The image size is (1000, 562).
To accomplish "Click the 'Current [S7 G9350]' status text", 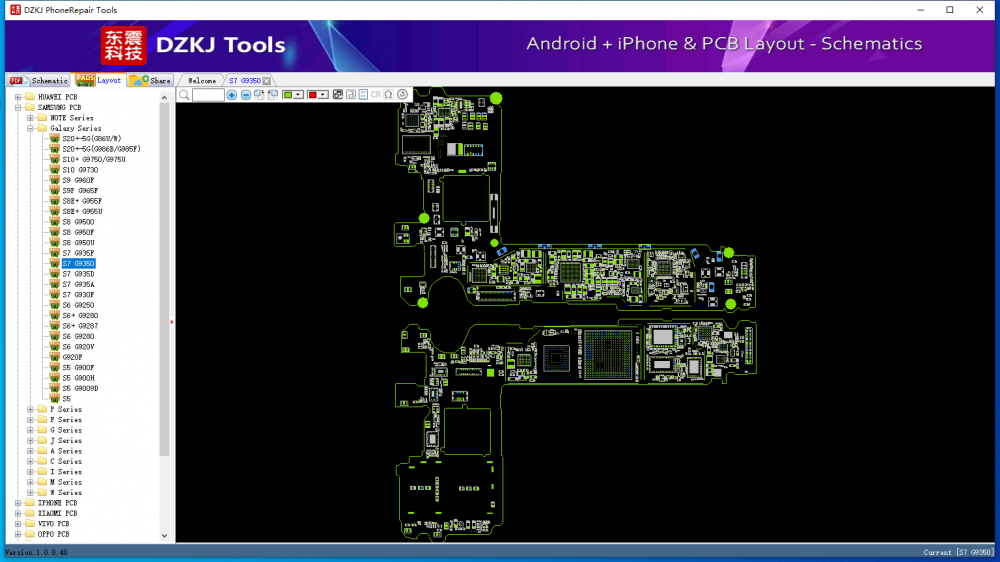I will pos(958,552).
